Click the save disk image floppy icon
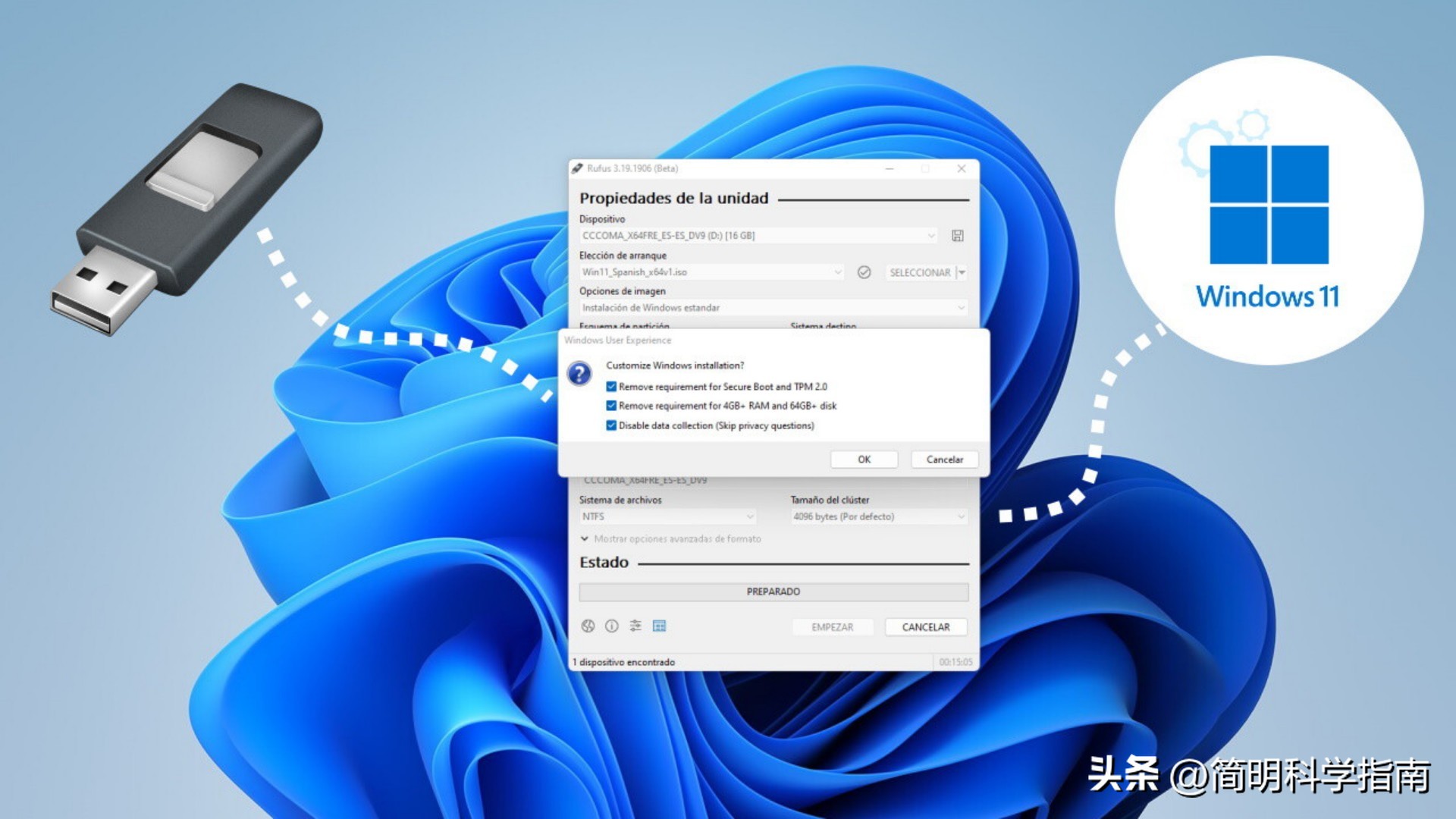Image resolution: width=1456 pixels, height=819 pixels. (958, 236)
